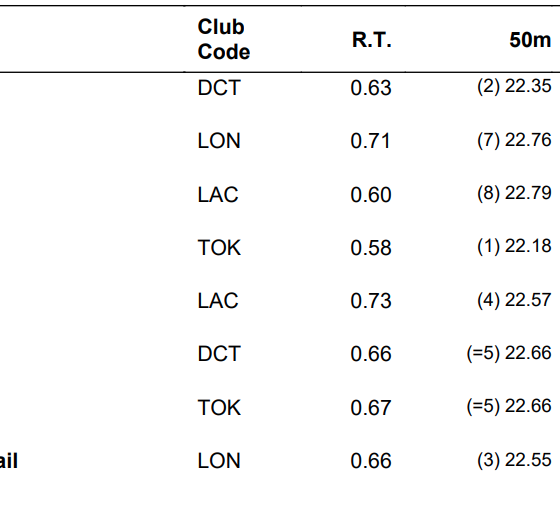Select the TOK club code beside 0.58
Viewport: 560px width, 510px height.
tap(219, 248)
